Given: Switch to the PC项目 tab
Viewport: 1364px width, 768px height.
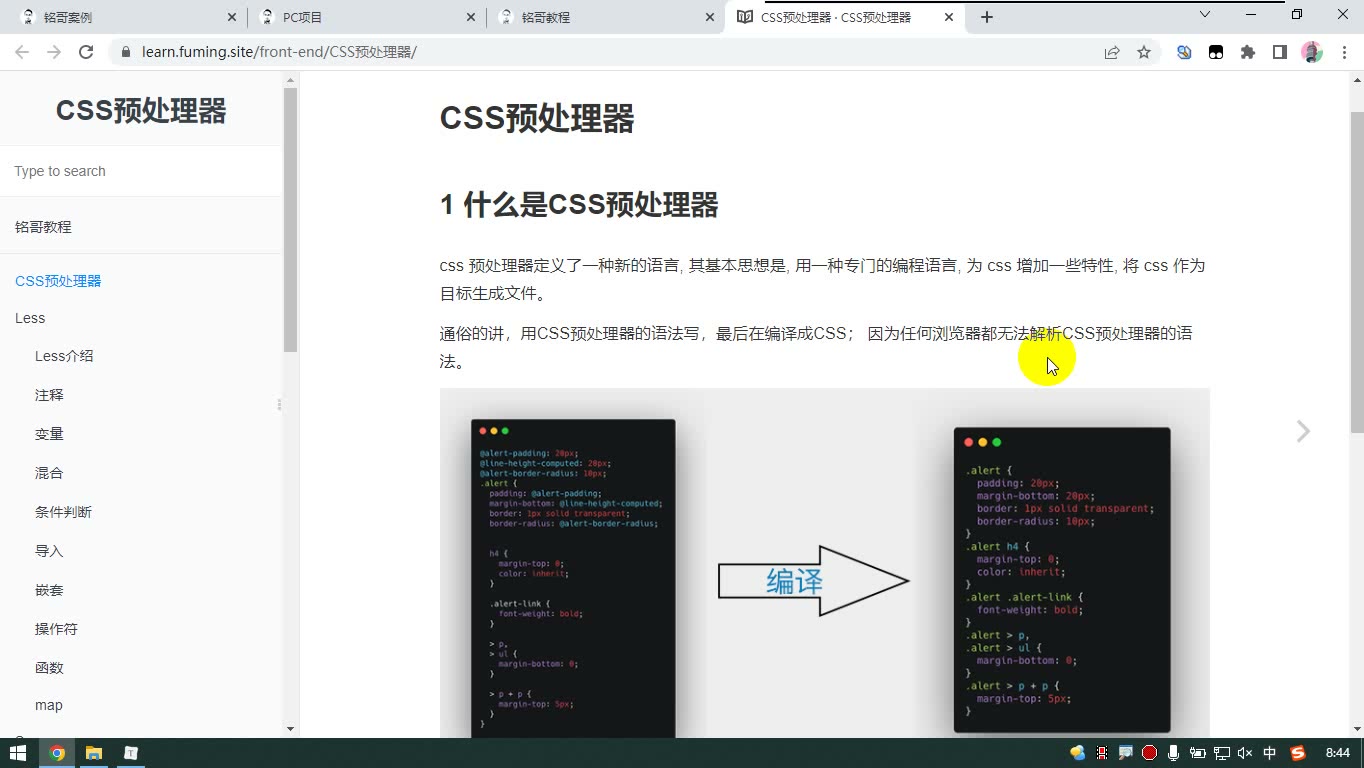Looking at the screenshot, I should click(x=365, y=17).
